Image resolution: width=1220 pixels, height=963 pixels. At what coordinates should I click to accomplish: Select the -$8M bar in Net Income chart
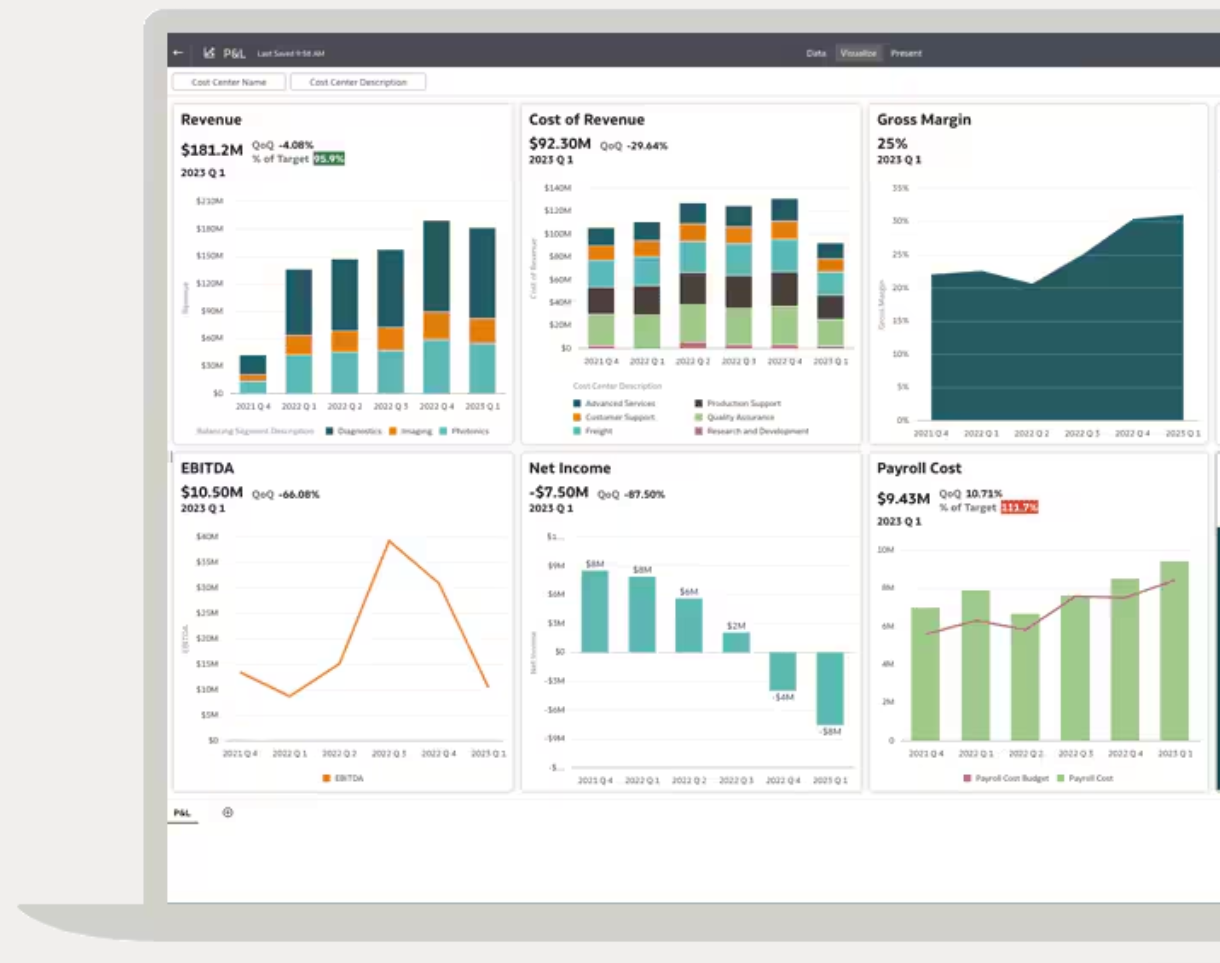(x=830, y=688)
